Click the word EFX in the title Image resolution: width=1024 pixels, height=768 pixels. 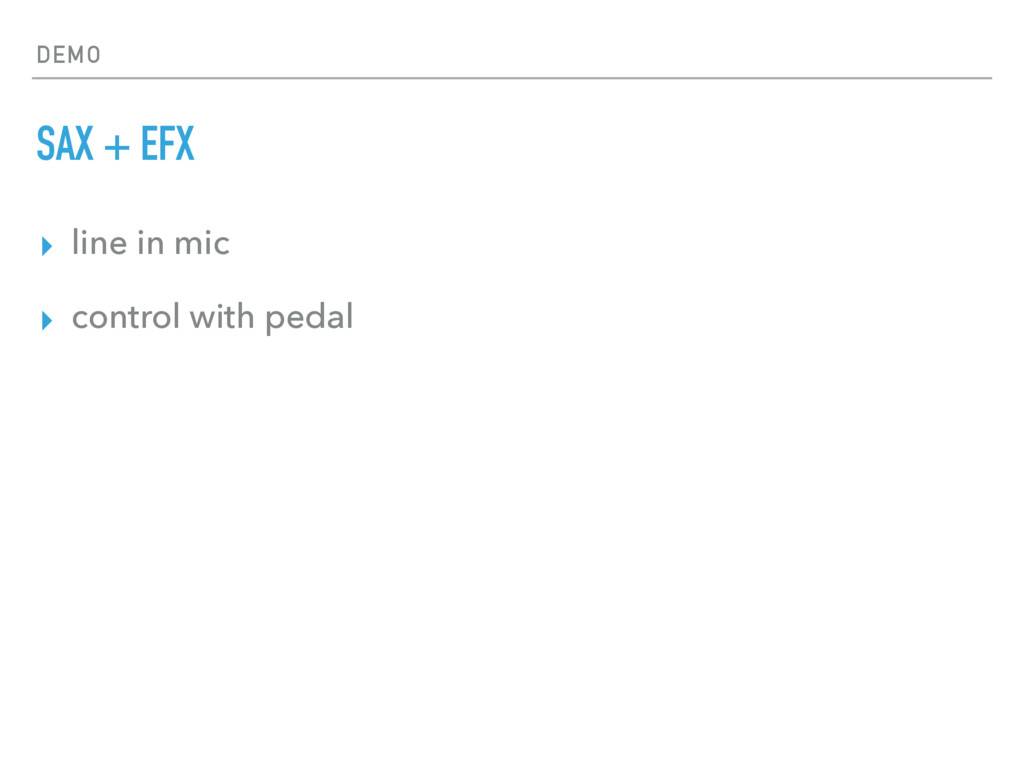click(x=167, y=146)
